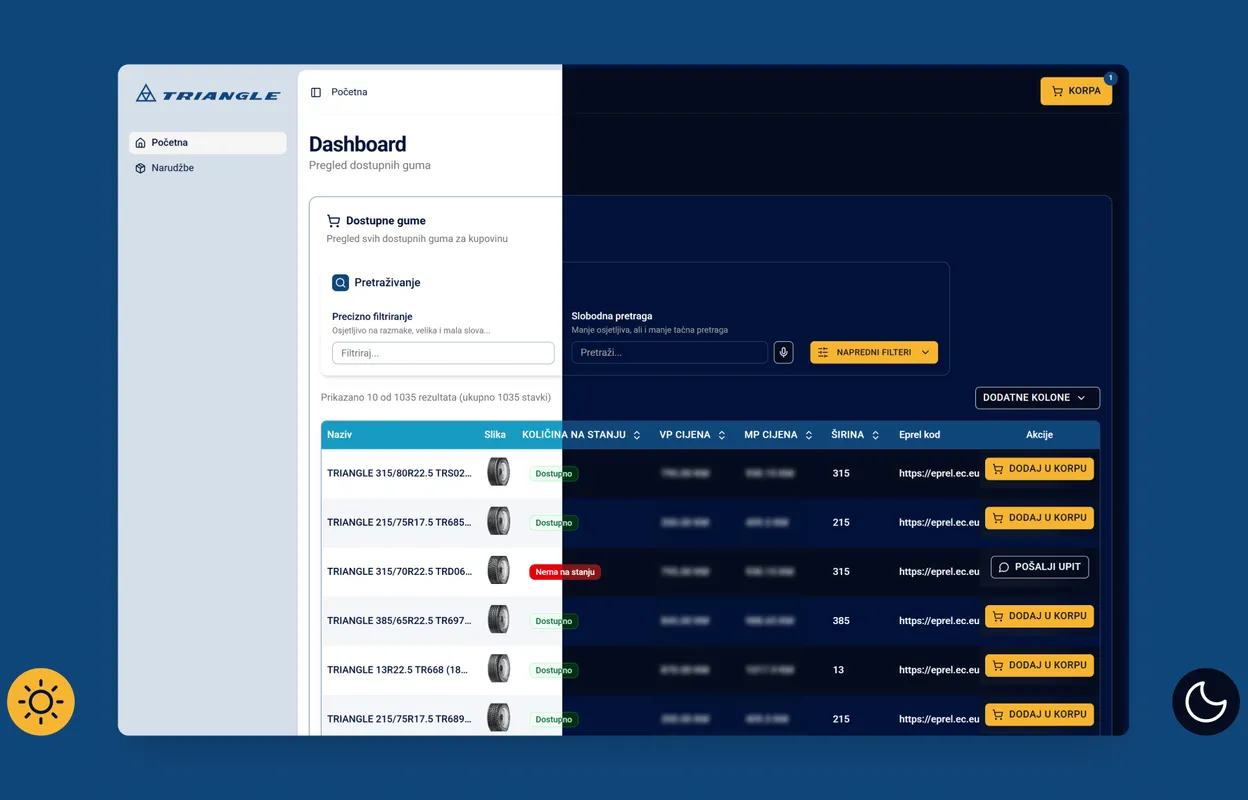Open Eprel link for 215/75R17.5 TR685
The width and height of the screenshot is (1248, 800).
(939, 522)
